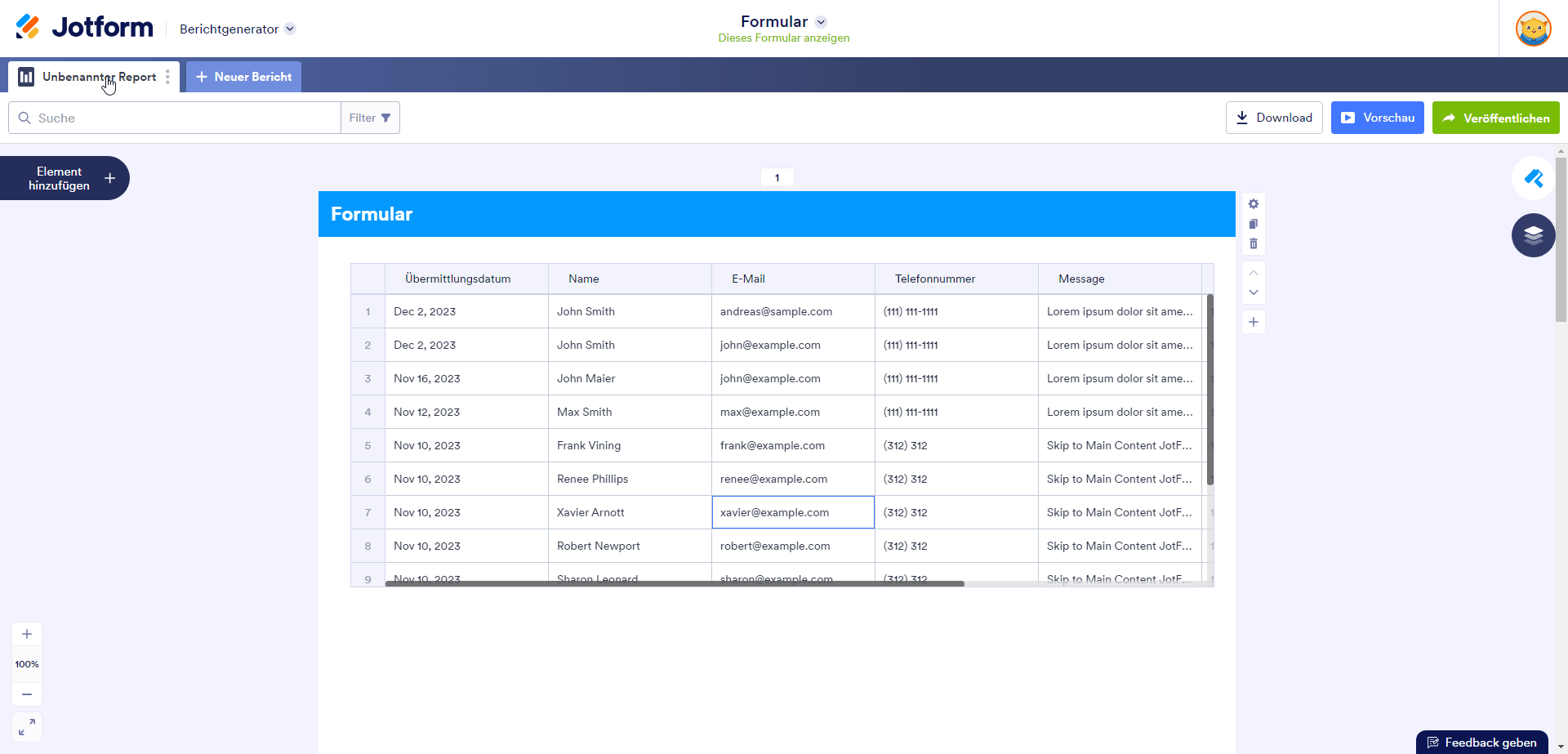Open the user avatar menu
This screenshot has width=1568, height=754.
click(x=1533, y=29)
